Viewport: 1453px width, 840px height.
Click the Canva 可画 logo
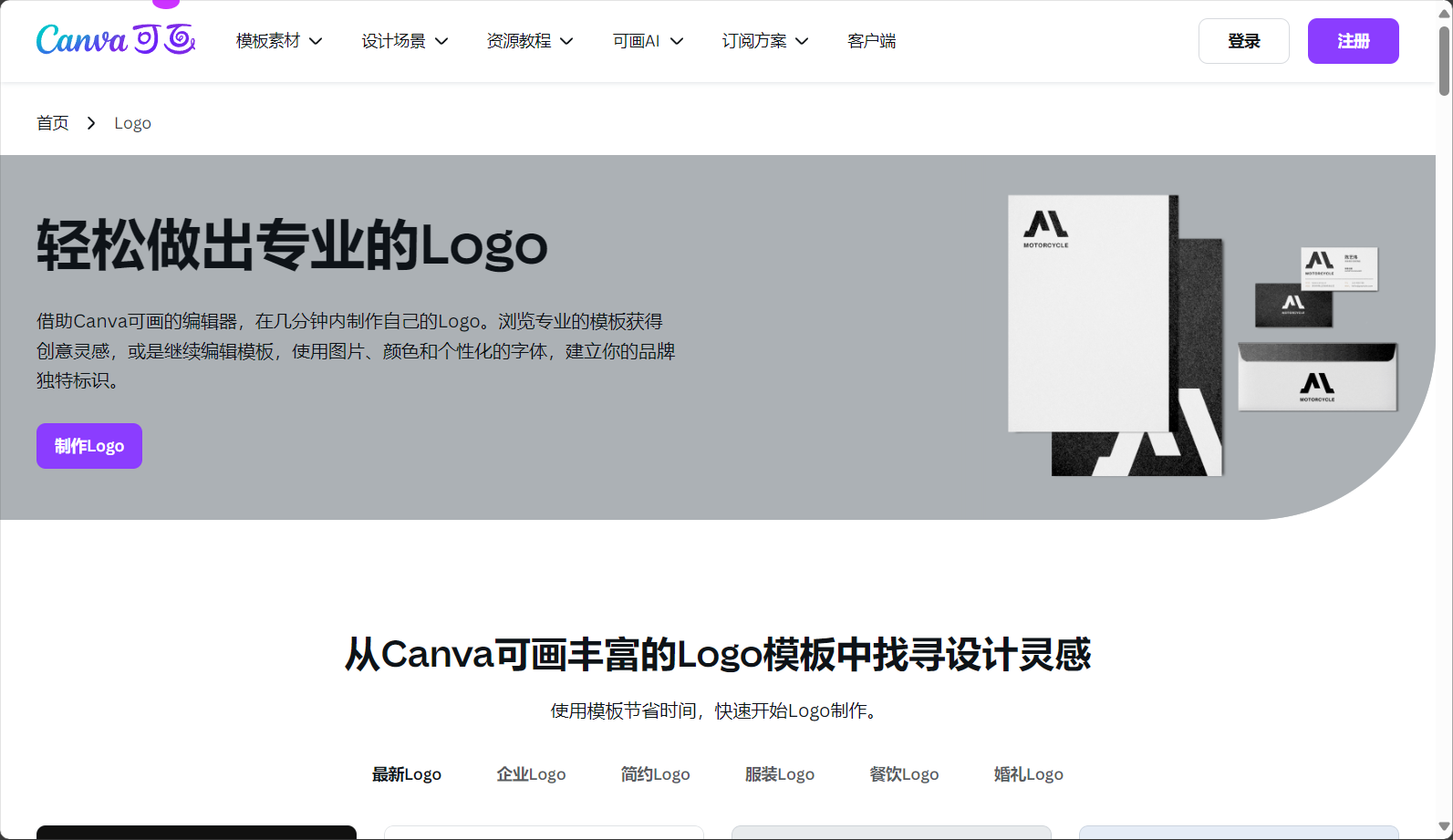[116, 39]
